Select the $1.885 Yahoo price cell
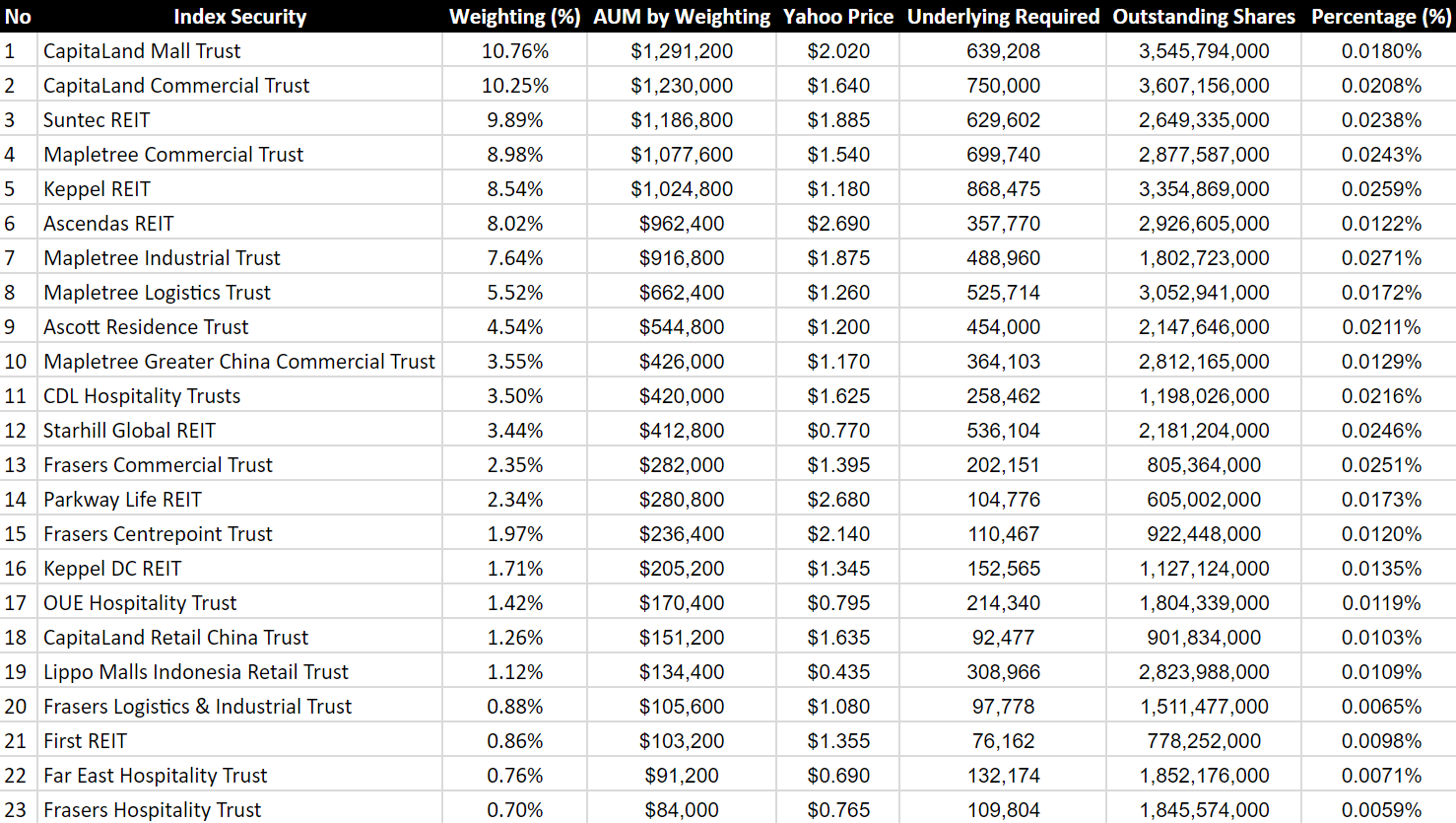Image resolution: width=1456 pixels, height=823 pixels. click(837, 119)
